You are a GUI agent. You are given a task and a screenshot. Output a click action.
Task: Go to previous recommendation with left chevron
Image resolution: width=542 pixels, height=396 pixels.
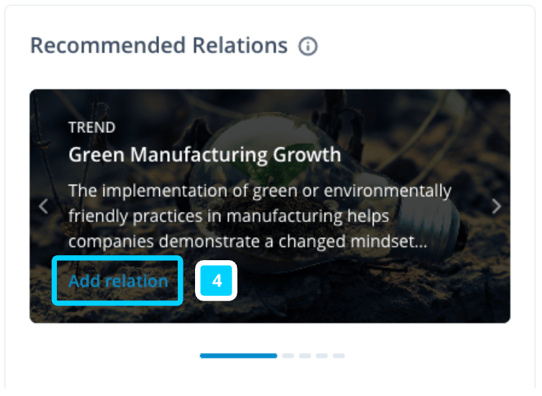[44, 206]
